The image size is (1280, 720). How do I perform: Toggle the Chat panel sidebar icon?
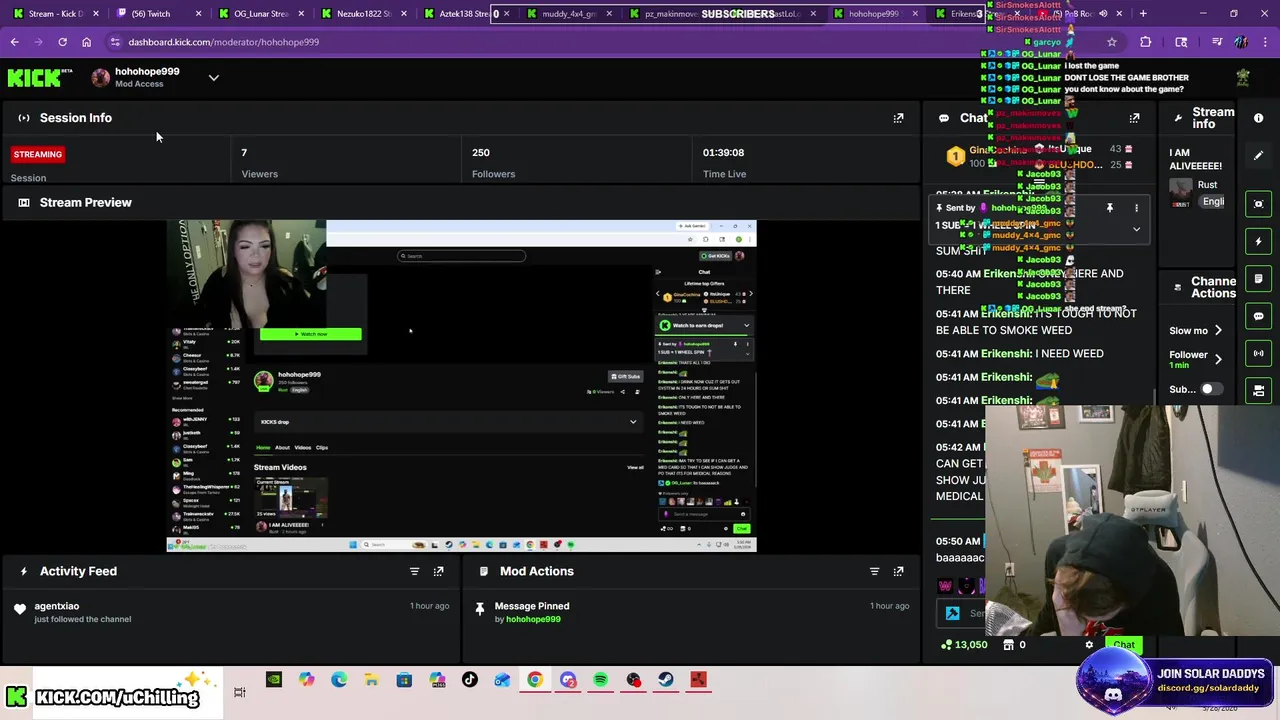click(1259, 316)
